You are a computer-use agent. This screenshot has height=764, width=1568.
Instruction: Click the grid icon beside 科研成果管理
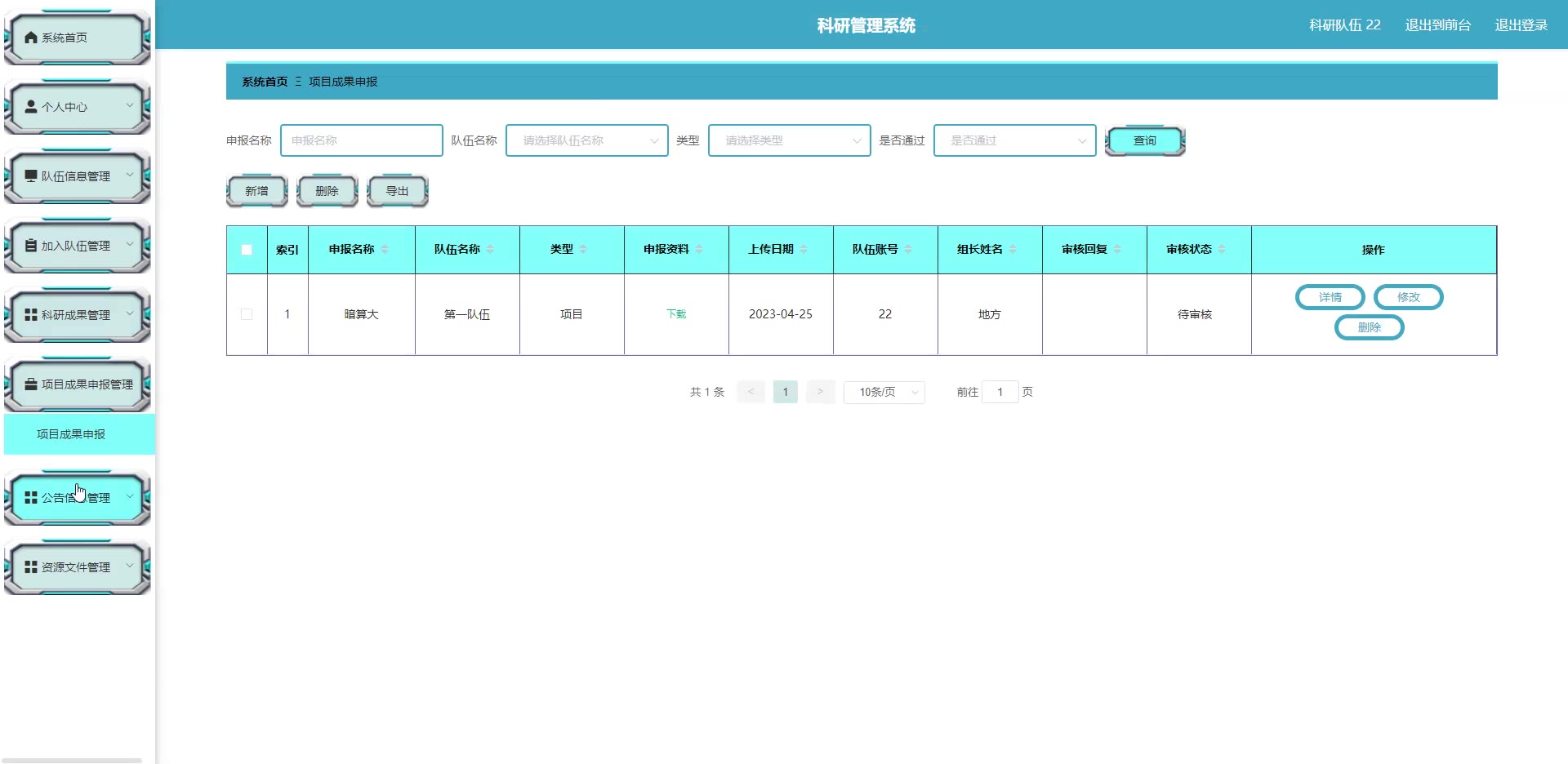[x=31, y=315]
